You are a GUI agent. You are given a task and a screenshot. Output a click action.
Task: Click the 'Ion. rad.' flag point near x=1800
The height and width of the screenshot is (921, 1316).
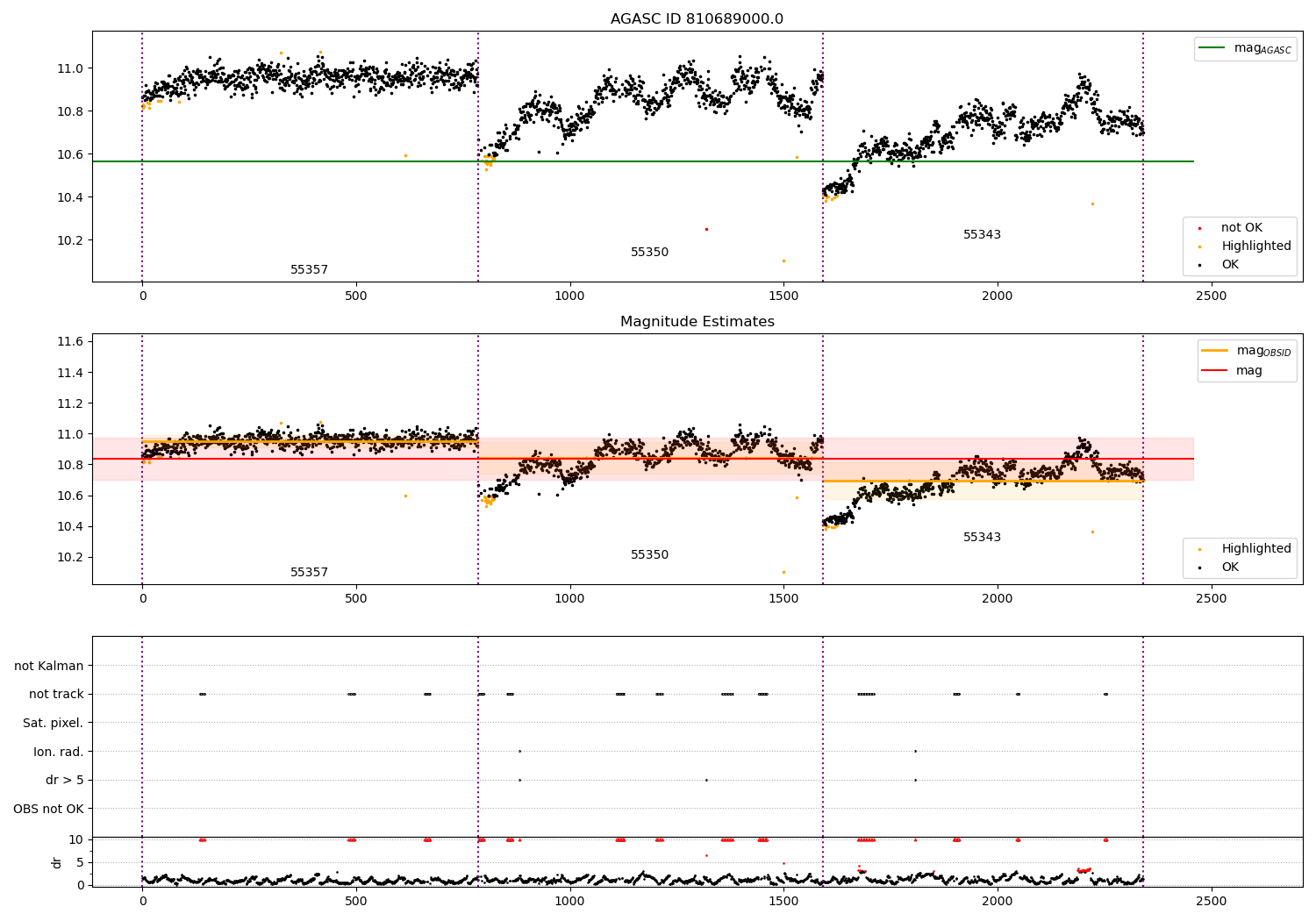[915, 751]
